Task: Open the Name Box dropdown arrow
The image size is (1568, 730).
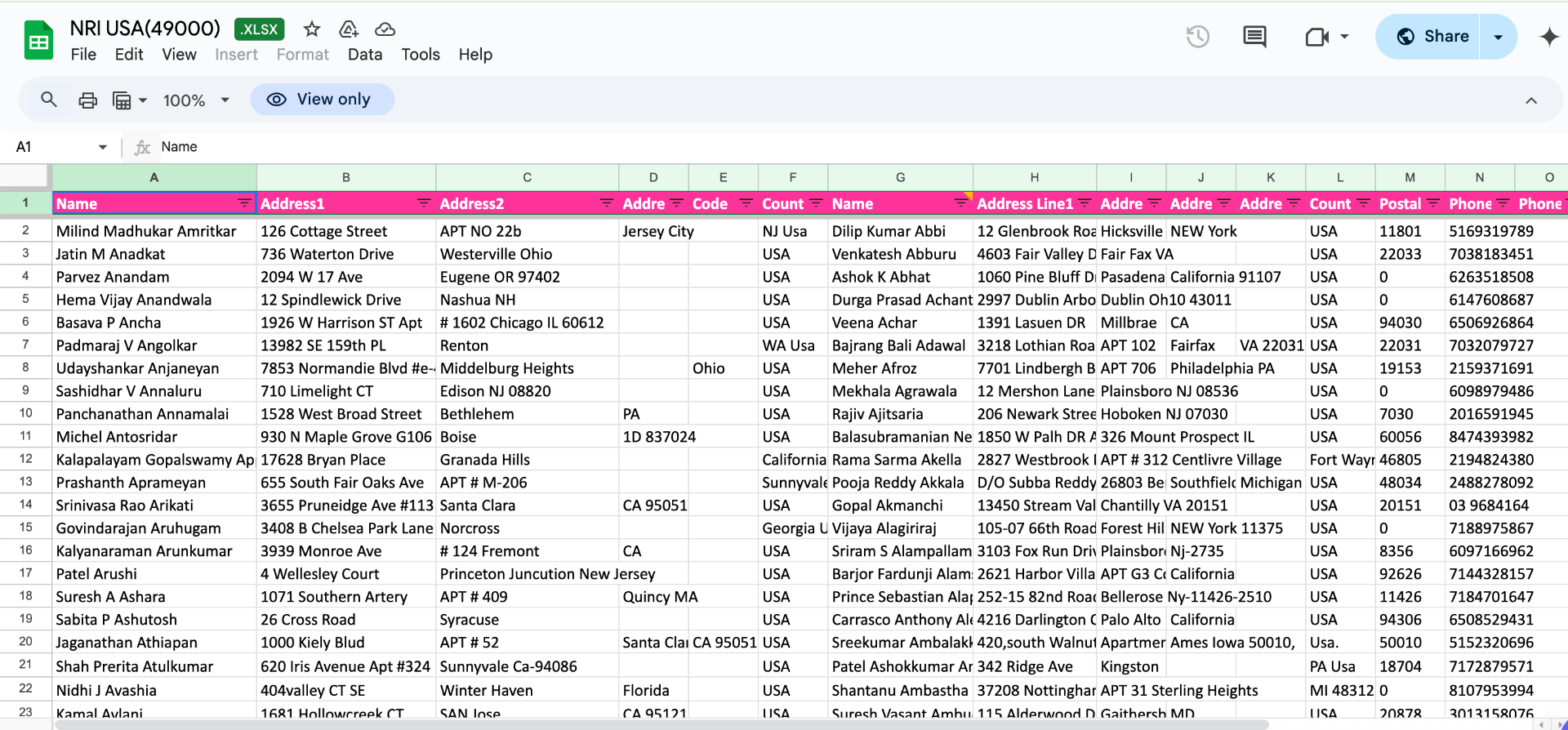Action: tap(103, 147)
